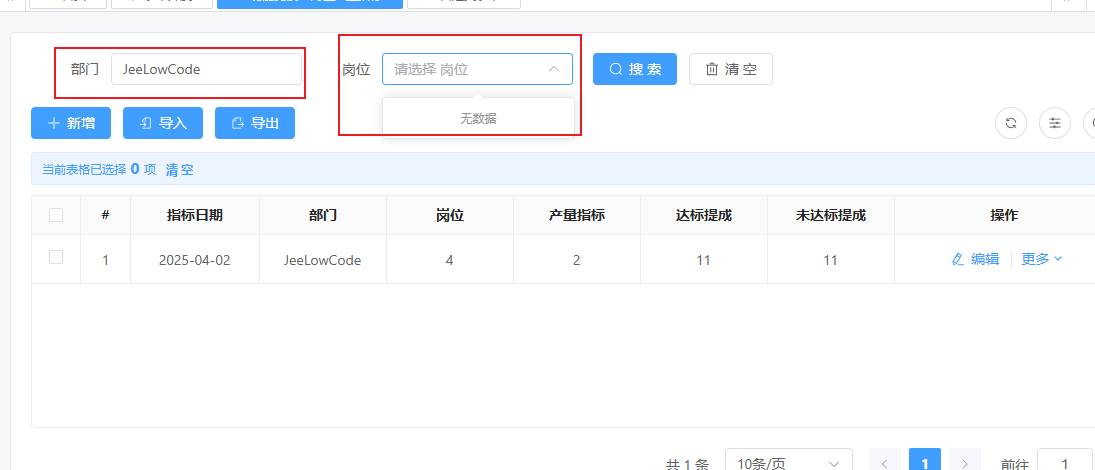1095x470 pixels.
Task: Click the blue 搜索 search button
Action: [635, 69]
